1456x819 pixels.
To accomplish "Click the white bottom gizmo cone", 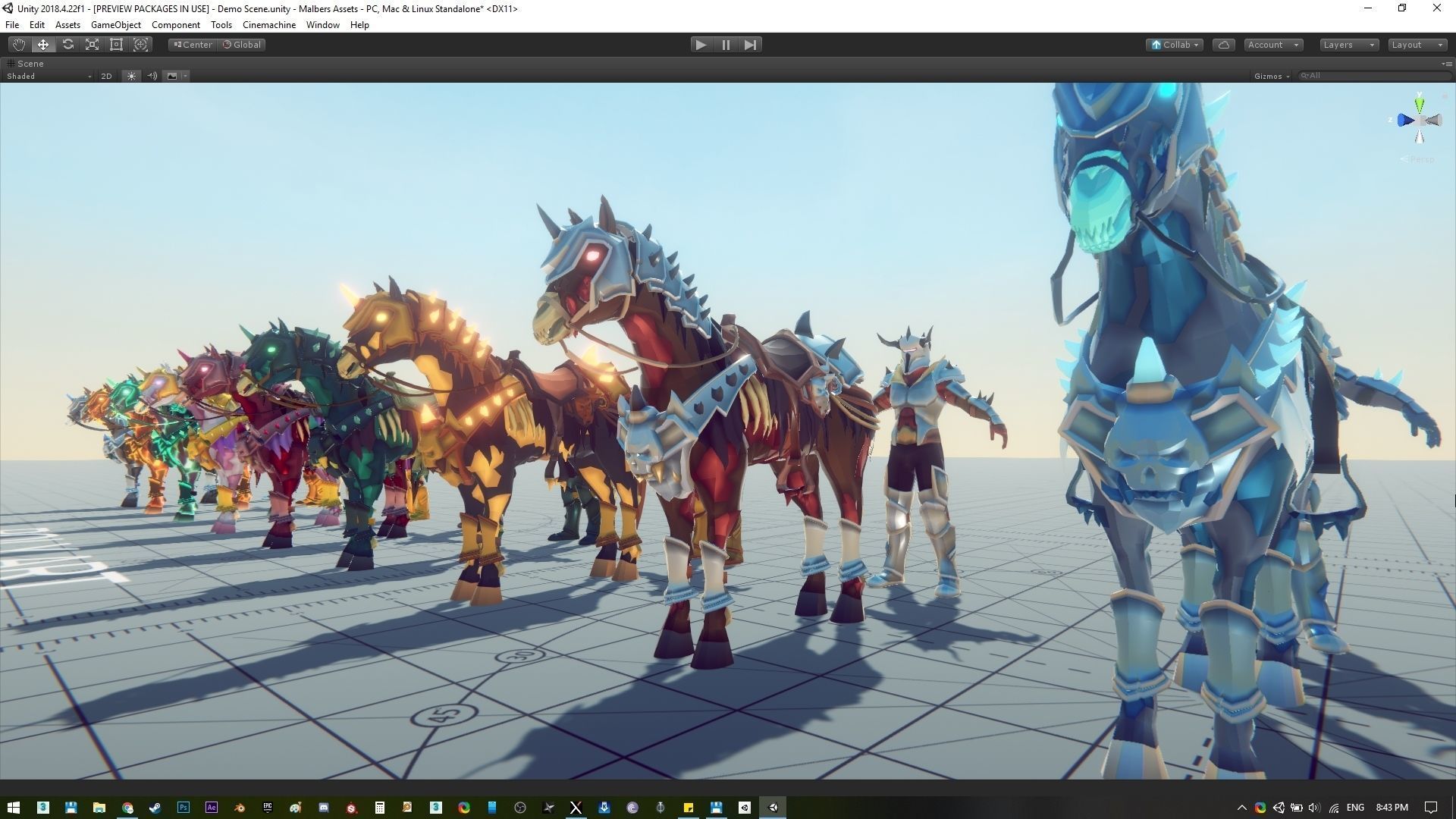I will (1420, 136).
